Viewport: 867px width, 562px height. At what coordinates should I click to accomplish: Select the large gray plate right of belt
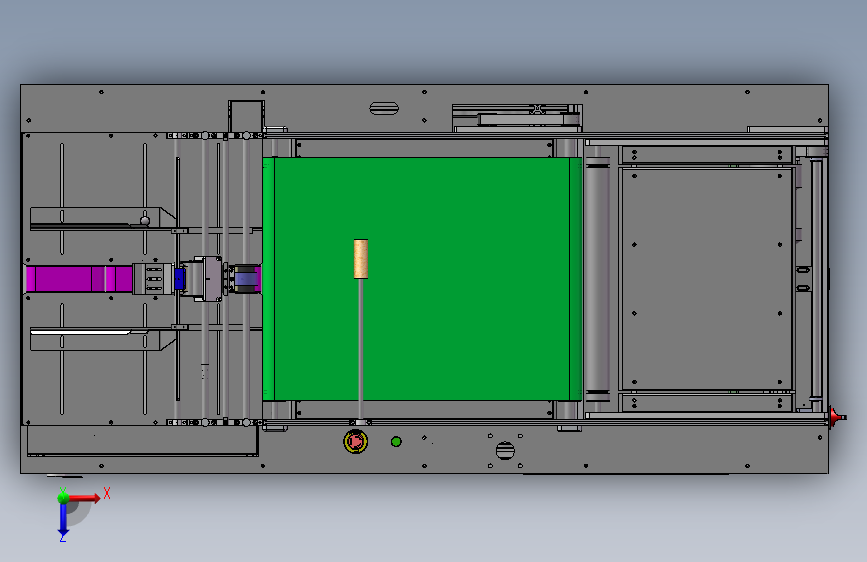707,279
